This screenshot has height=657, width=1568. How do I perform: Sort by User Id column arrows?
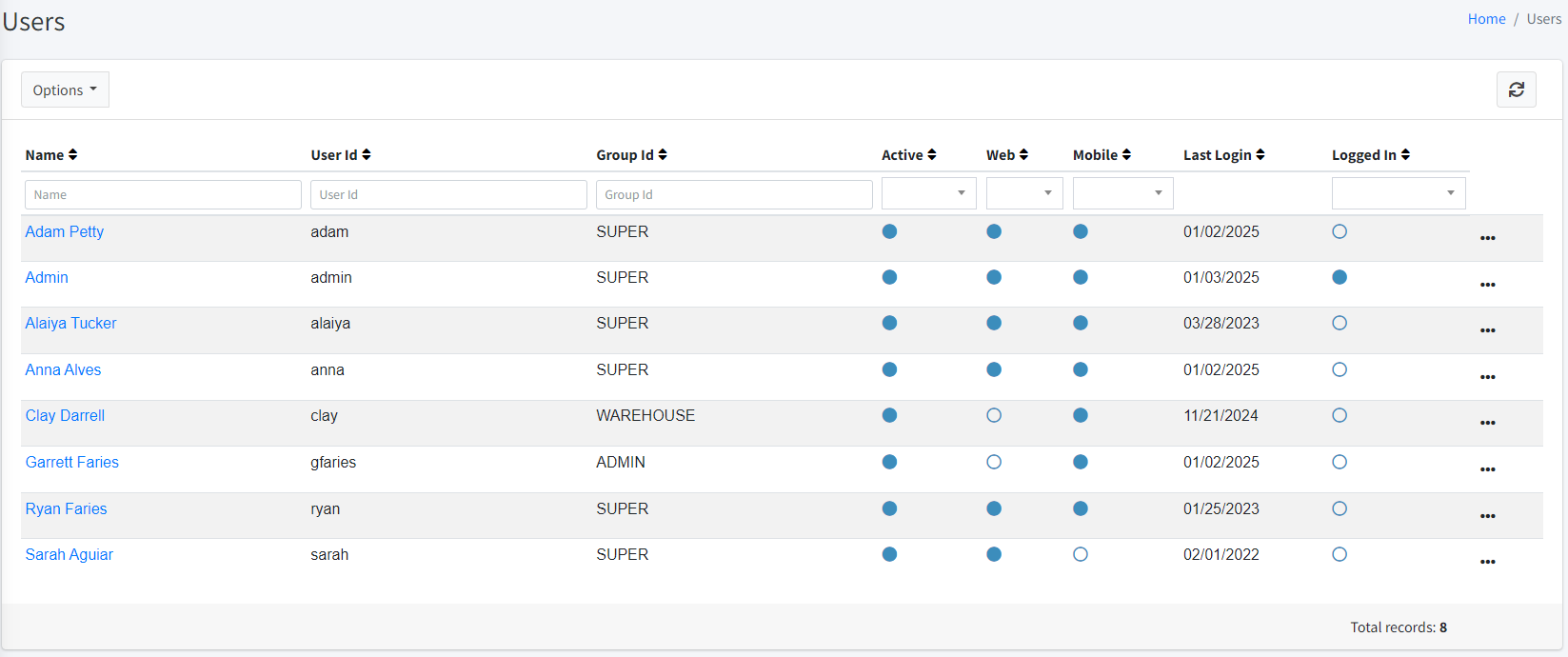click(x=367, y=155)
